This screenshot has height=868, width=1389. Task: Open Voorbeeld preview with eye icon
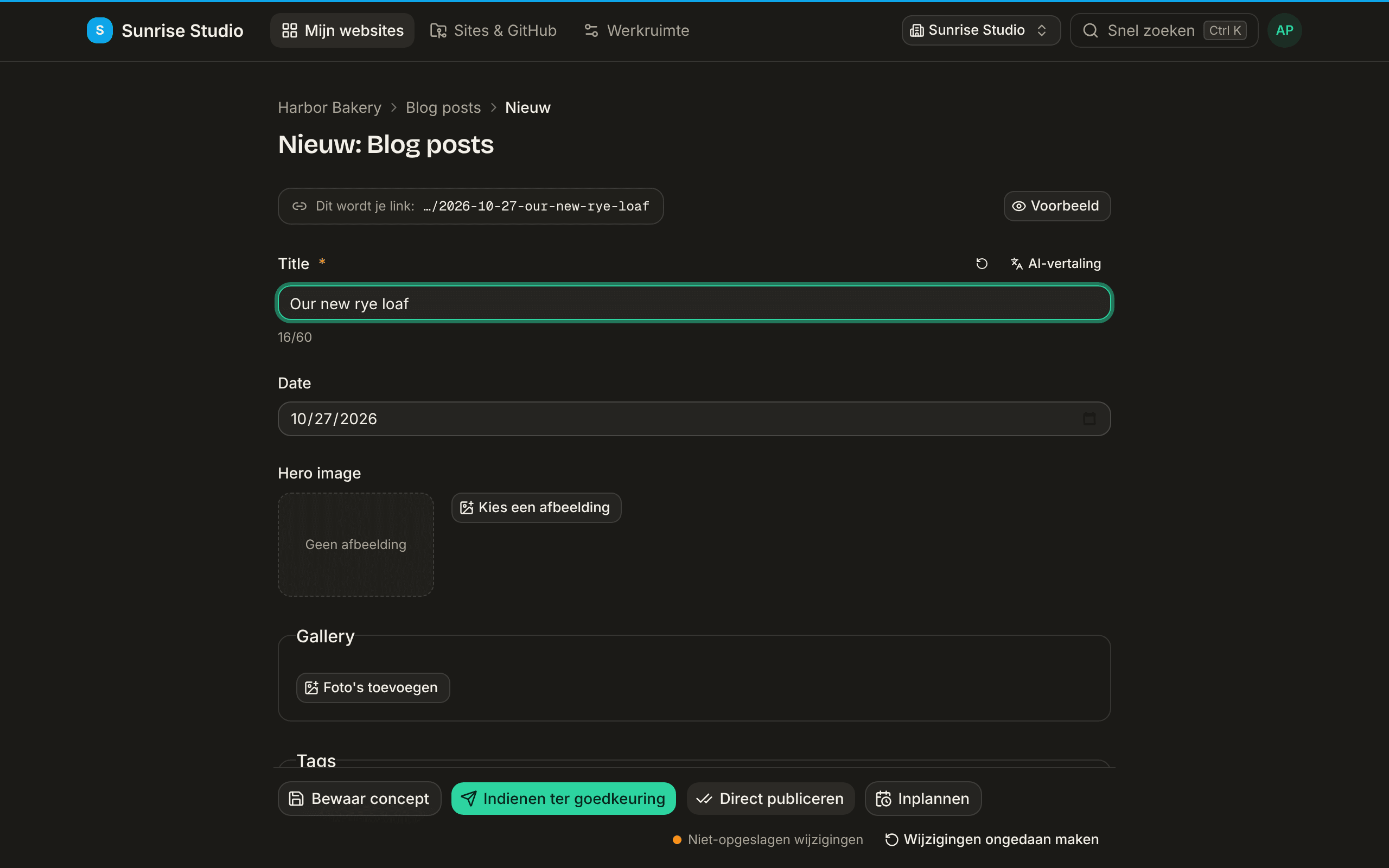pyautogui.click(x=1057, y=206)
